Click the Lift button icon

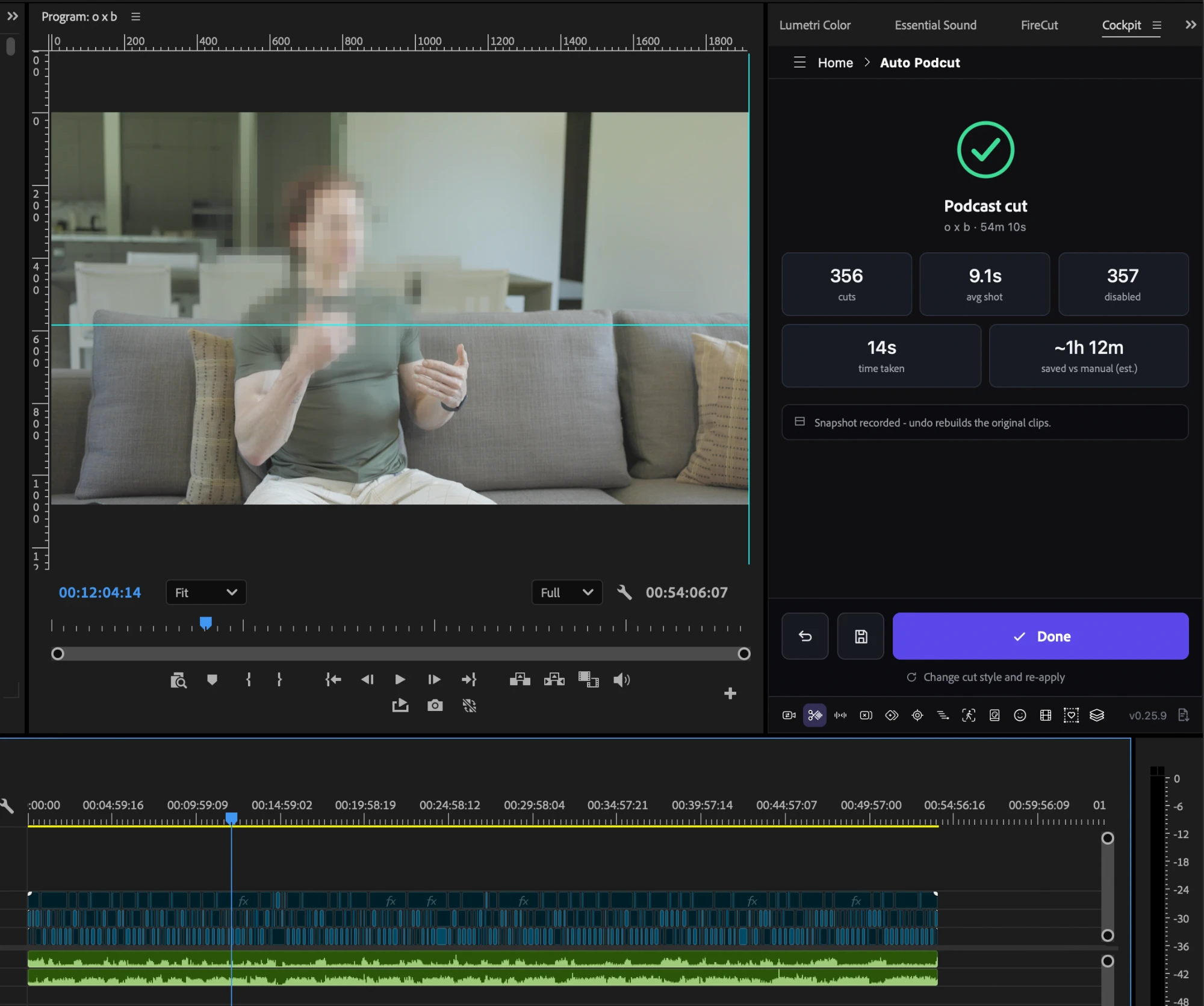click(x=520, y=680)
